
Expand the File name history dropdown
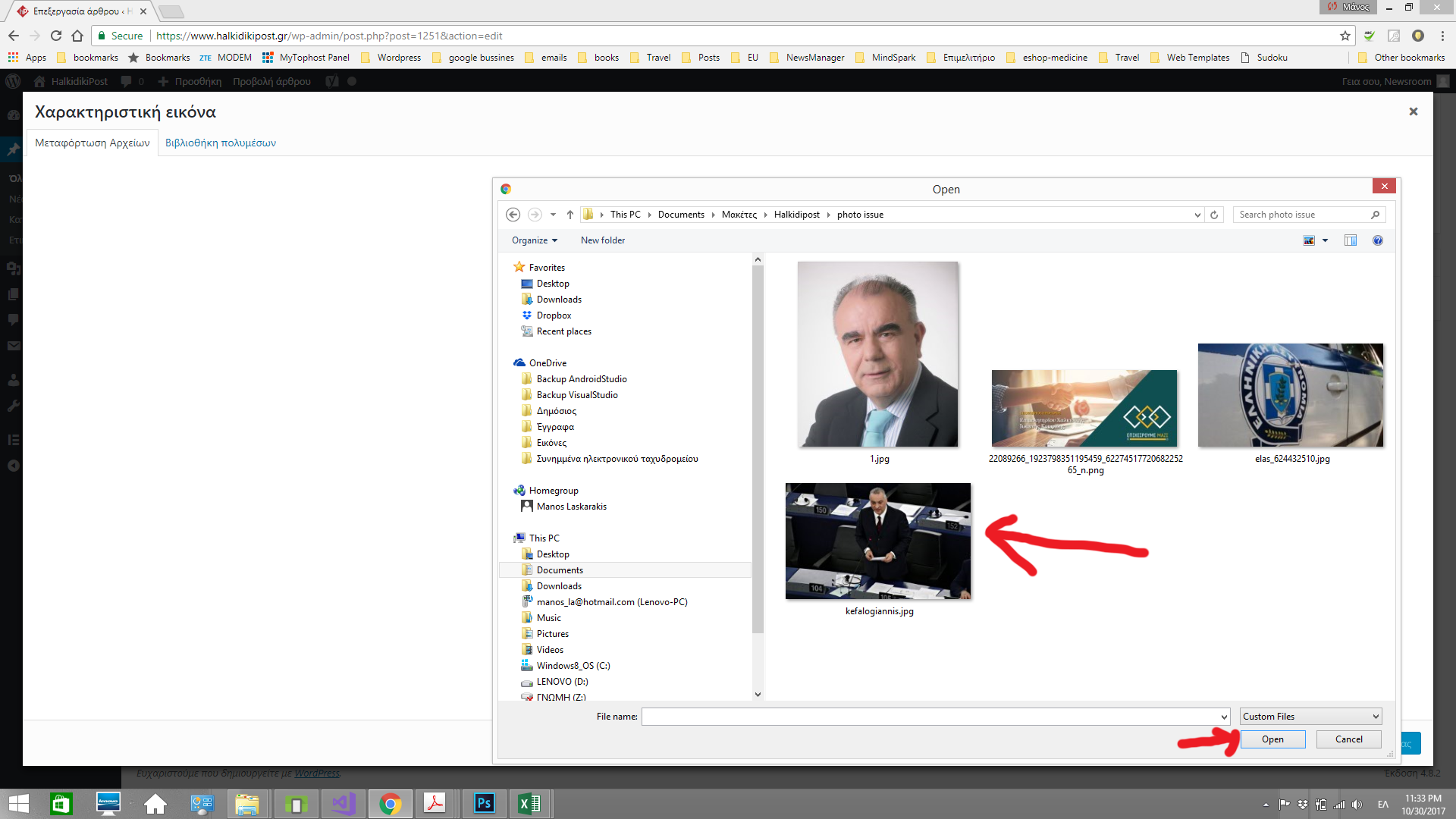pos(1224,717)
